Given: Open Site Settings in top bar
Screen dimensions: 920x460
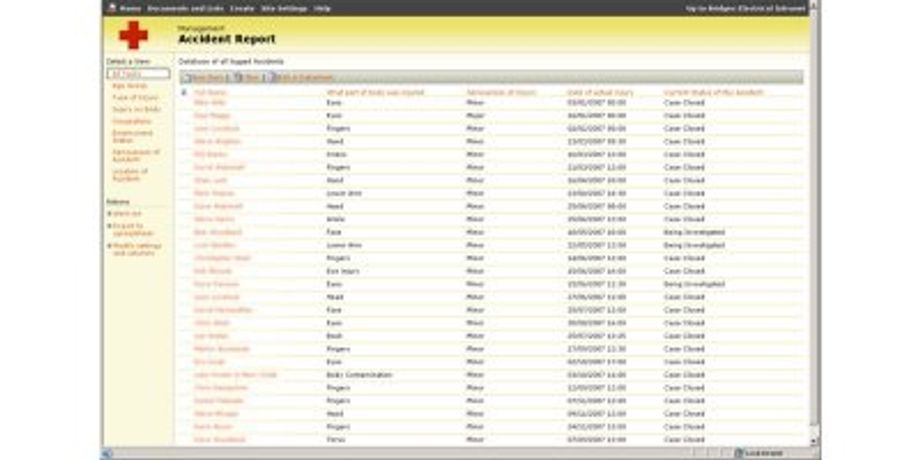Looking at the screenshot, I should [x=284, y=9].
